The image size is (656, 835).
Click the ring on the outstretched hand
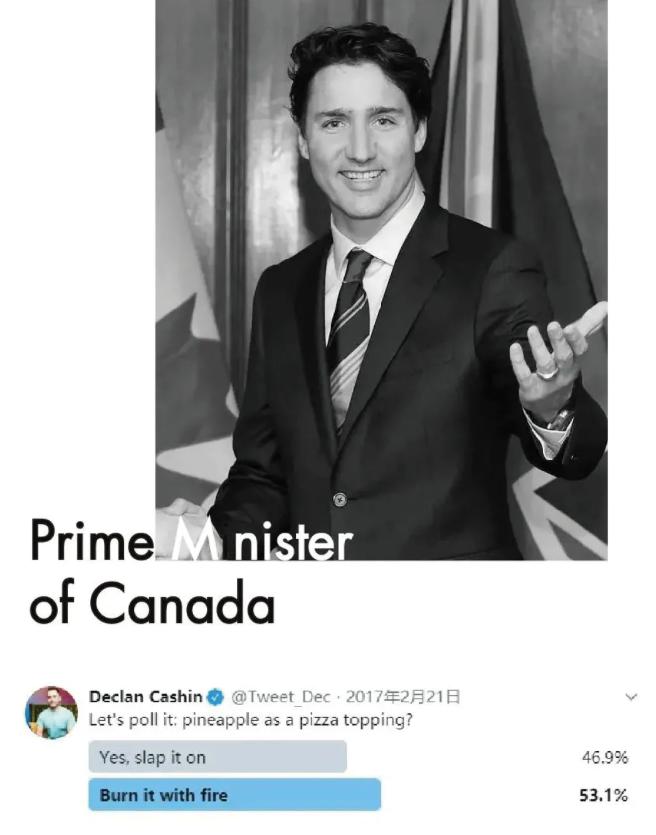(548, 373)
